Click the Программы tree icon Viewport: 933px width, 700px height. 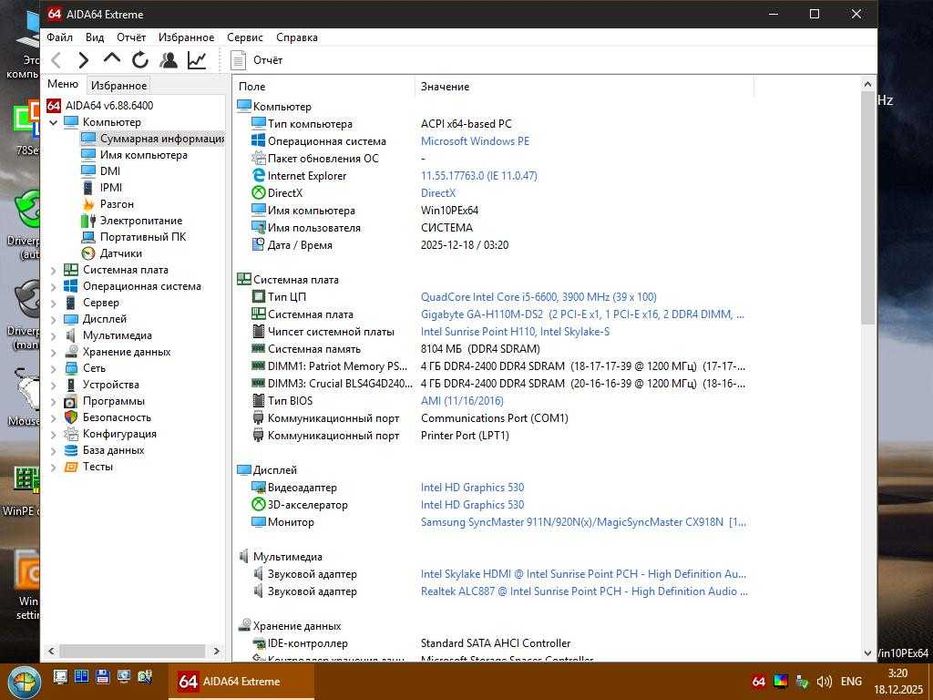pyautogui.click(x=71, y=401)
